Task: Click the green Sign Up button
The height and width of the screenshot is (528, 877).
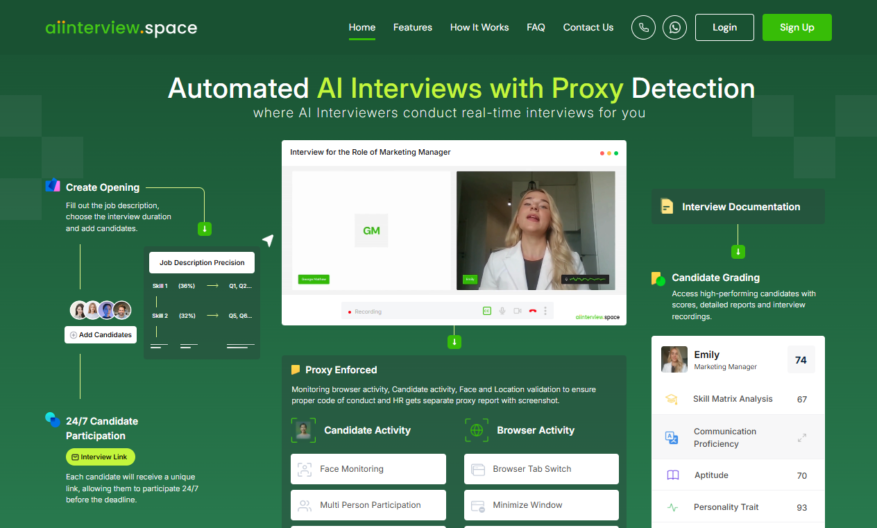Action: click(797, 27)
